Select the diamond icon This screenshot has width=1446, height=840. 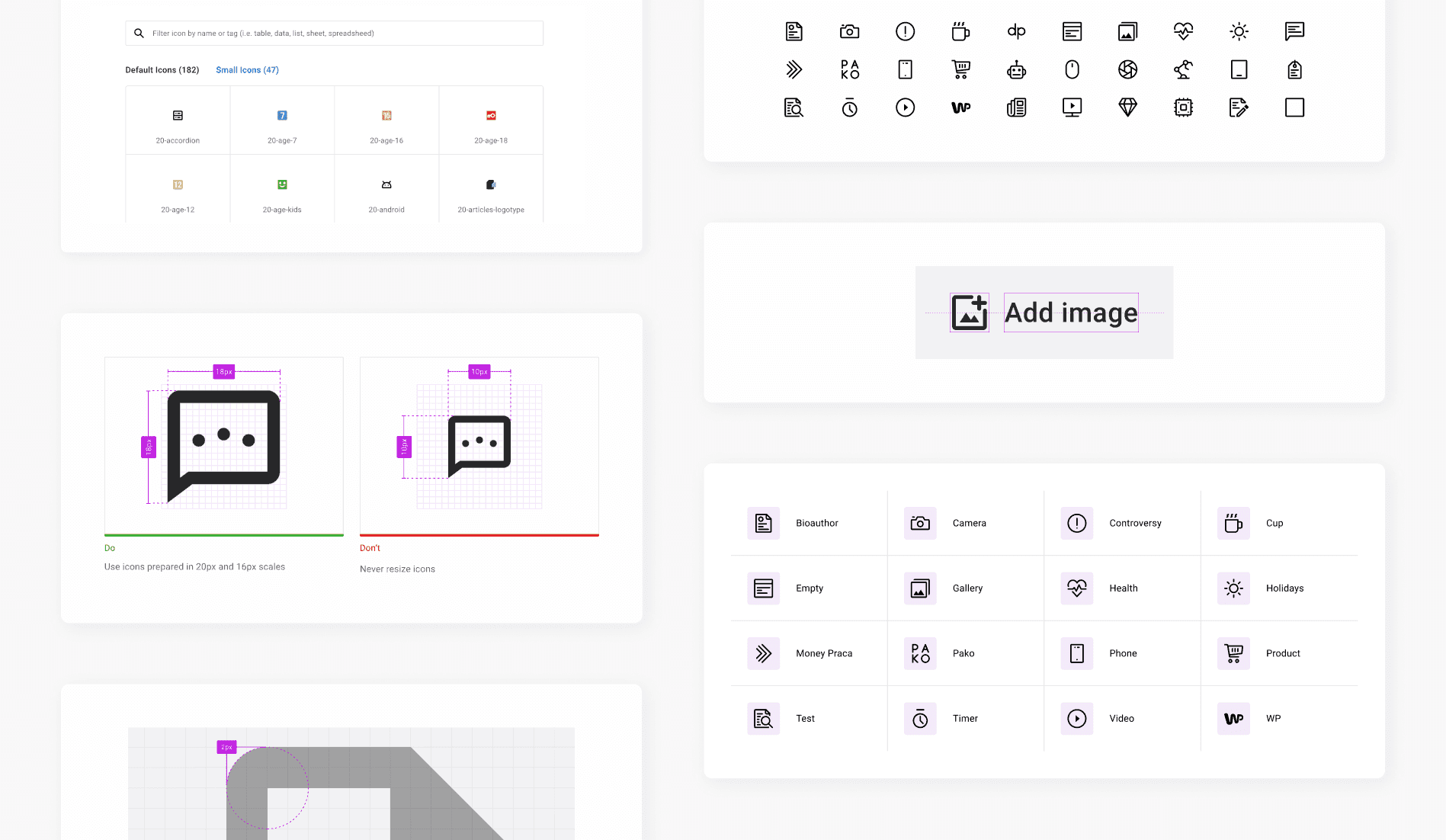coord(1127,107)
